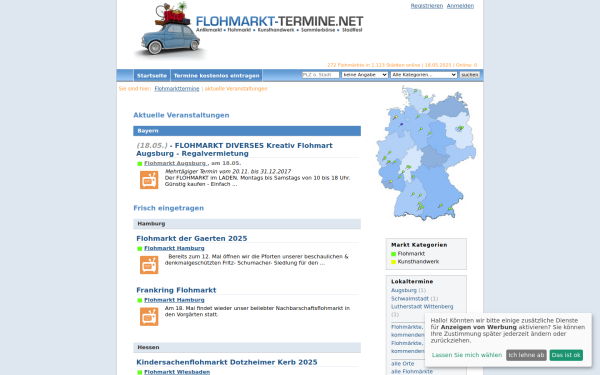The height and width of the screenshot is (375, 600).
Task: Click orange TV icon beside Frankring Flohmarkt
Action: (x=149, y=316)
